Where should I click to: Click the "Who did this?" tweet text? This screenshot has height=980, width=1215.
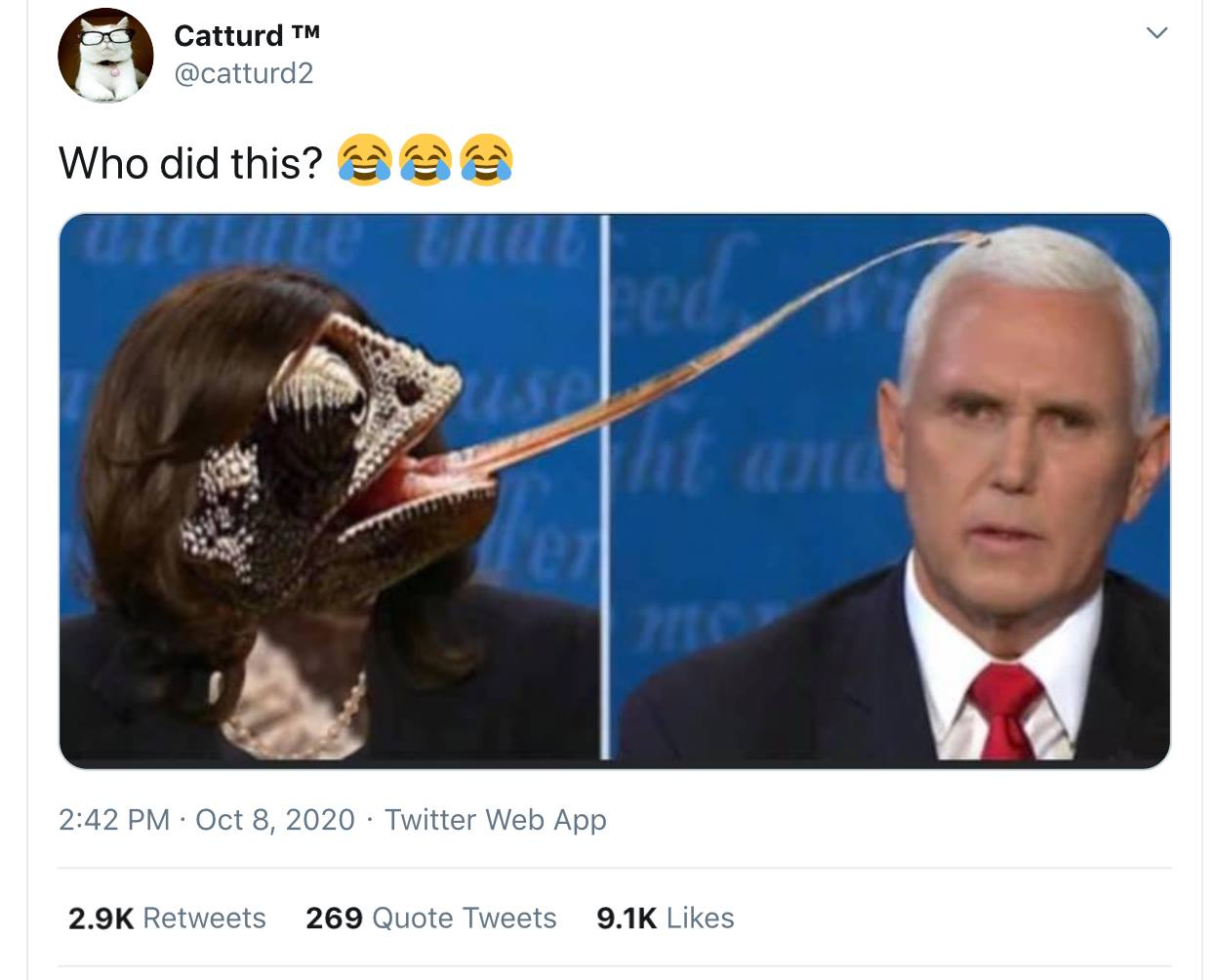pyautogui.click(x=191, y=163)
